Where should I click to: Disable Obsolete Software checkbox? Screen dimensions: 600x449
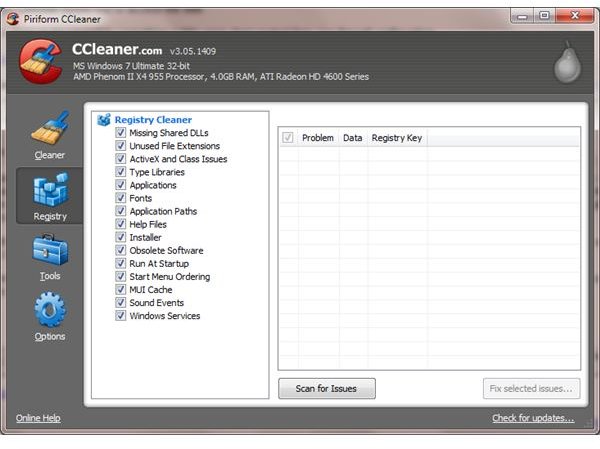coord(121,250)
